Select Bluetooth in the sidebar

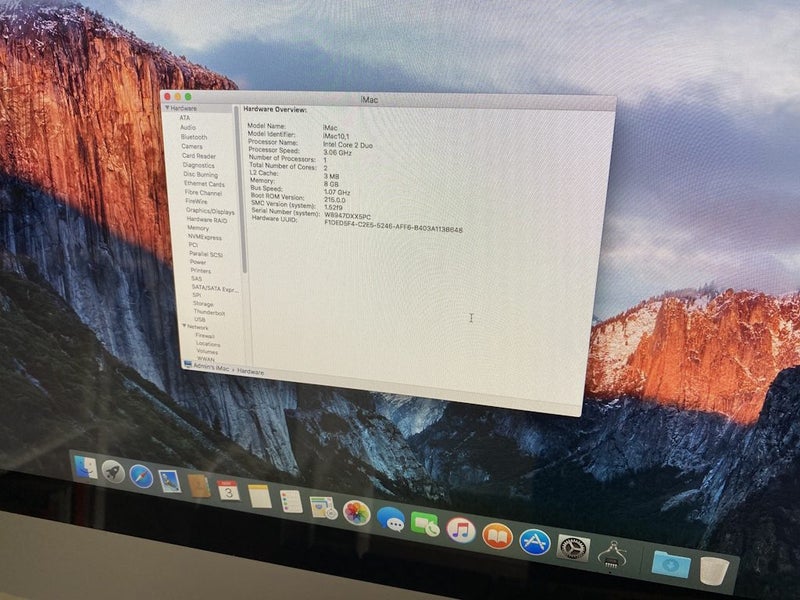coord(194,137)
